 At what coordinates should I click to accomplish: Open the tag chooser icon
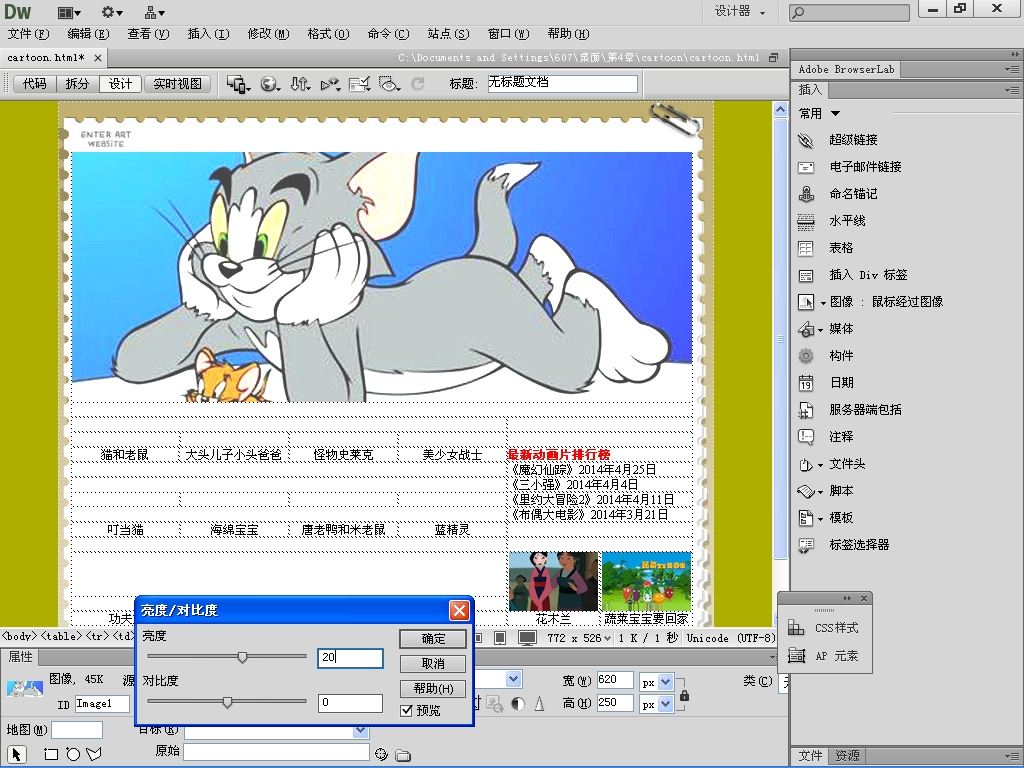tap(806, 545)
